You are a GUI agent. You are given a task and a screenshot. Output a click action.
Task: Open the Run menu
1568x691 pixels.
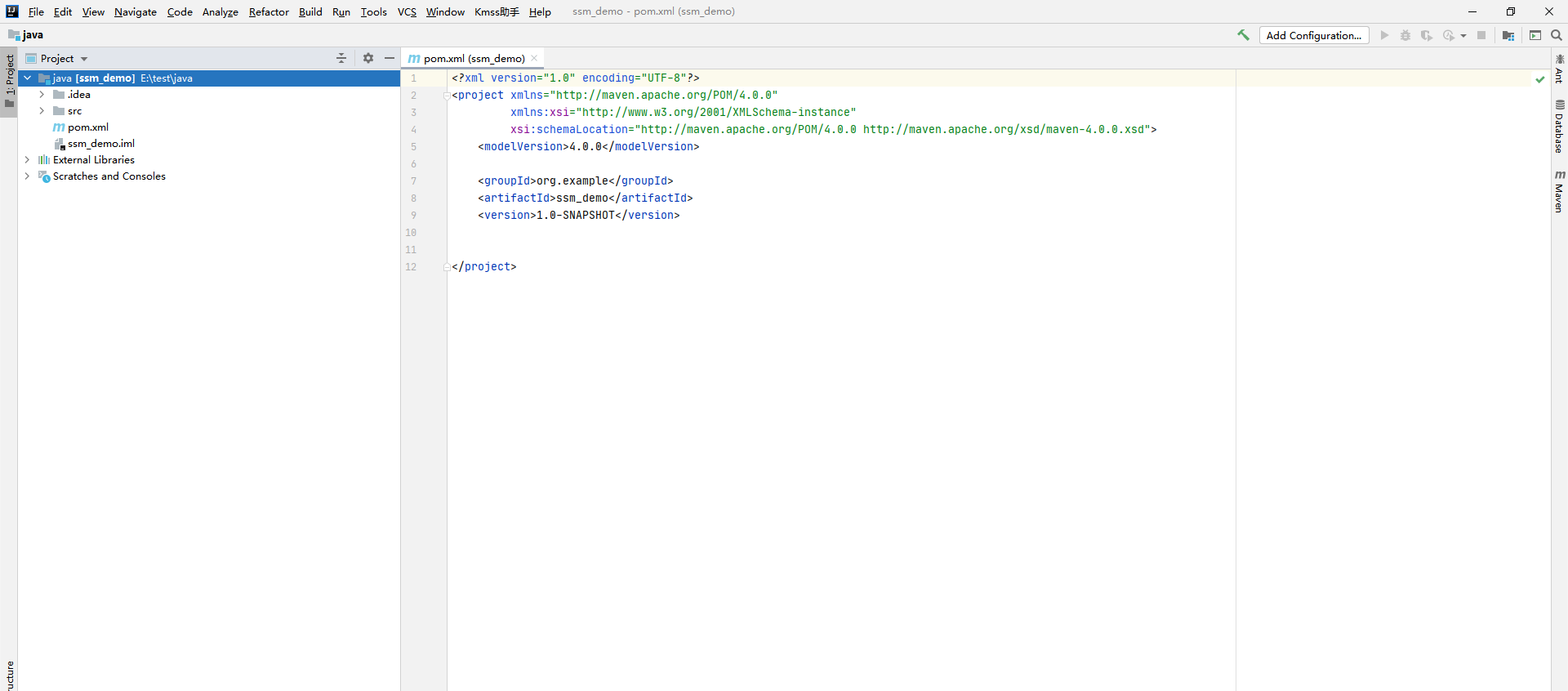coord(341,11)
